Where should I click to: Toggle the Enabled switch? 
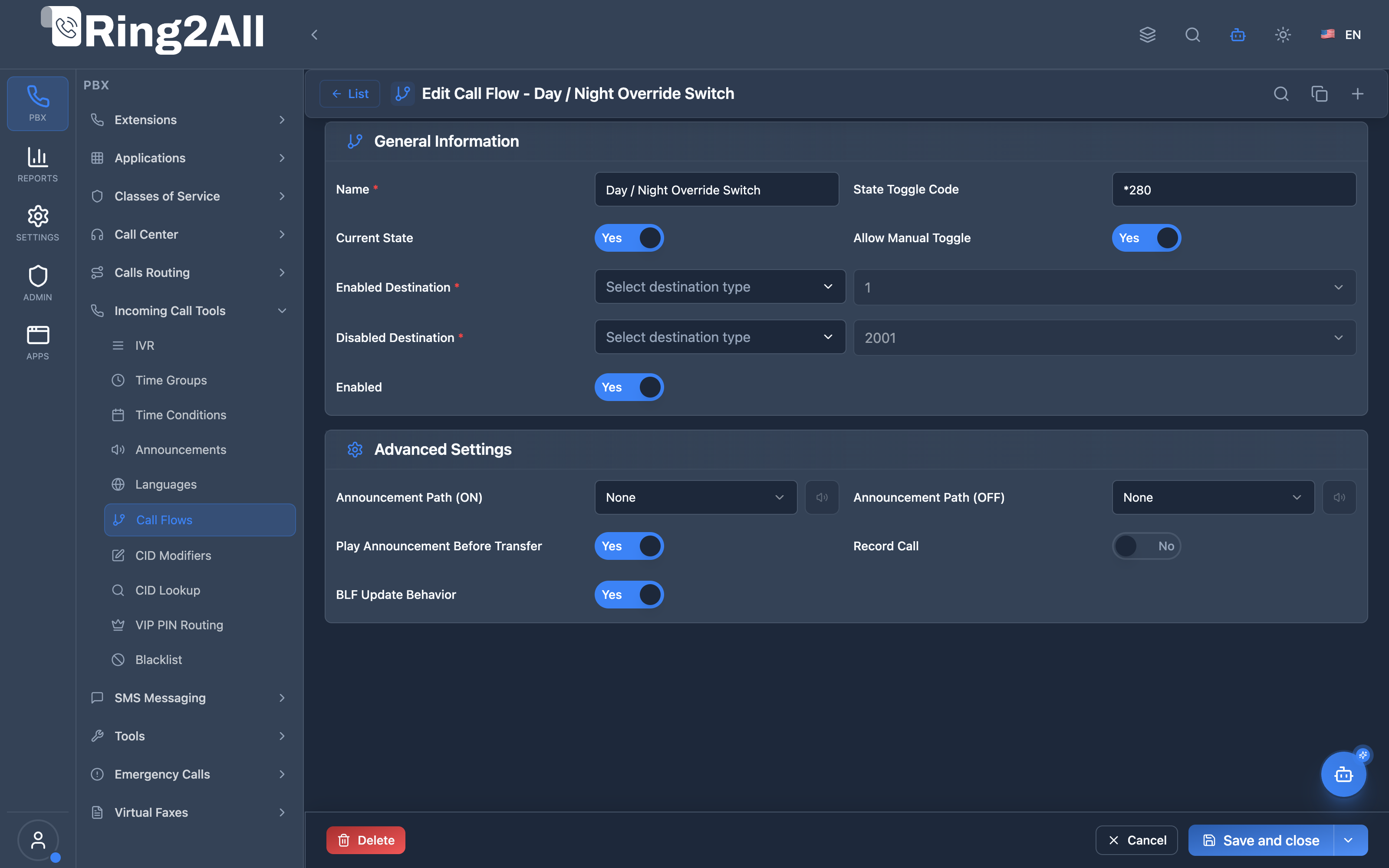tap(629, 387)
